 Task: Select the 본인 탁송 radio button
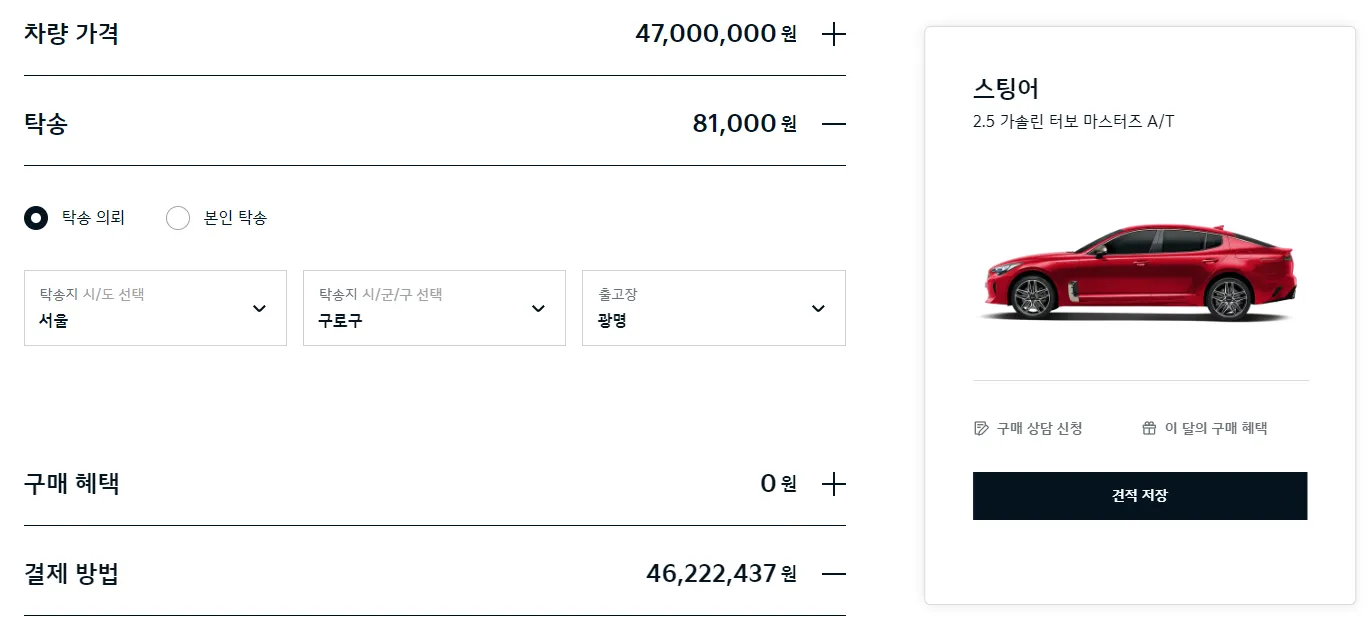pos(178,217)
